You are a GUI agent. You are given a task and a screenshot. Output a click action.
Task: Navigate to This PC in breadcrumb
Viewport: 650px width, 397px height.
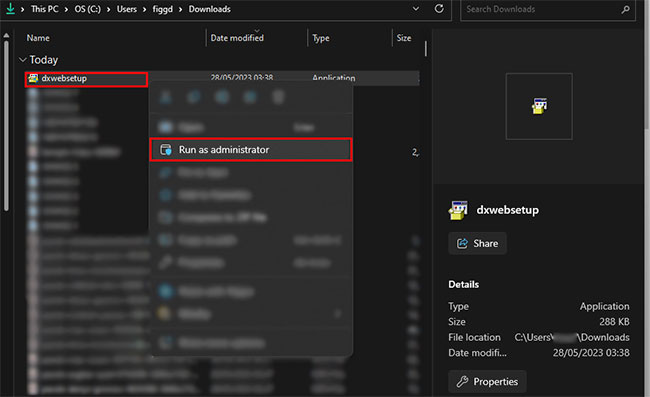pyautogui.click(x=45, y=9)
